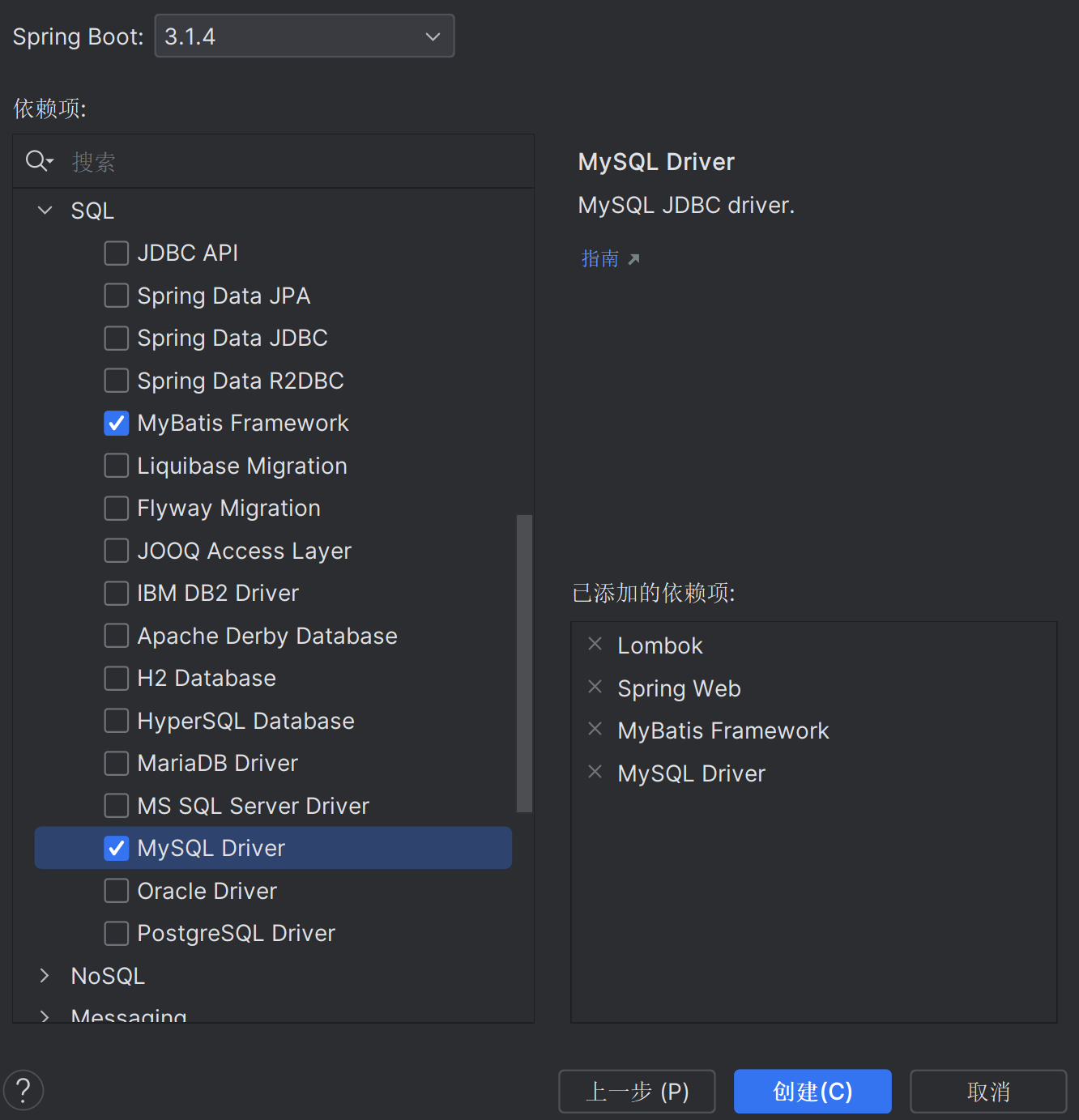Select the MariaDB Driver row label

tap(218, 763)
